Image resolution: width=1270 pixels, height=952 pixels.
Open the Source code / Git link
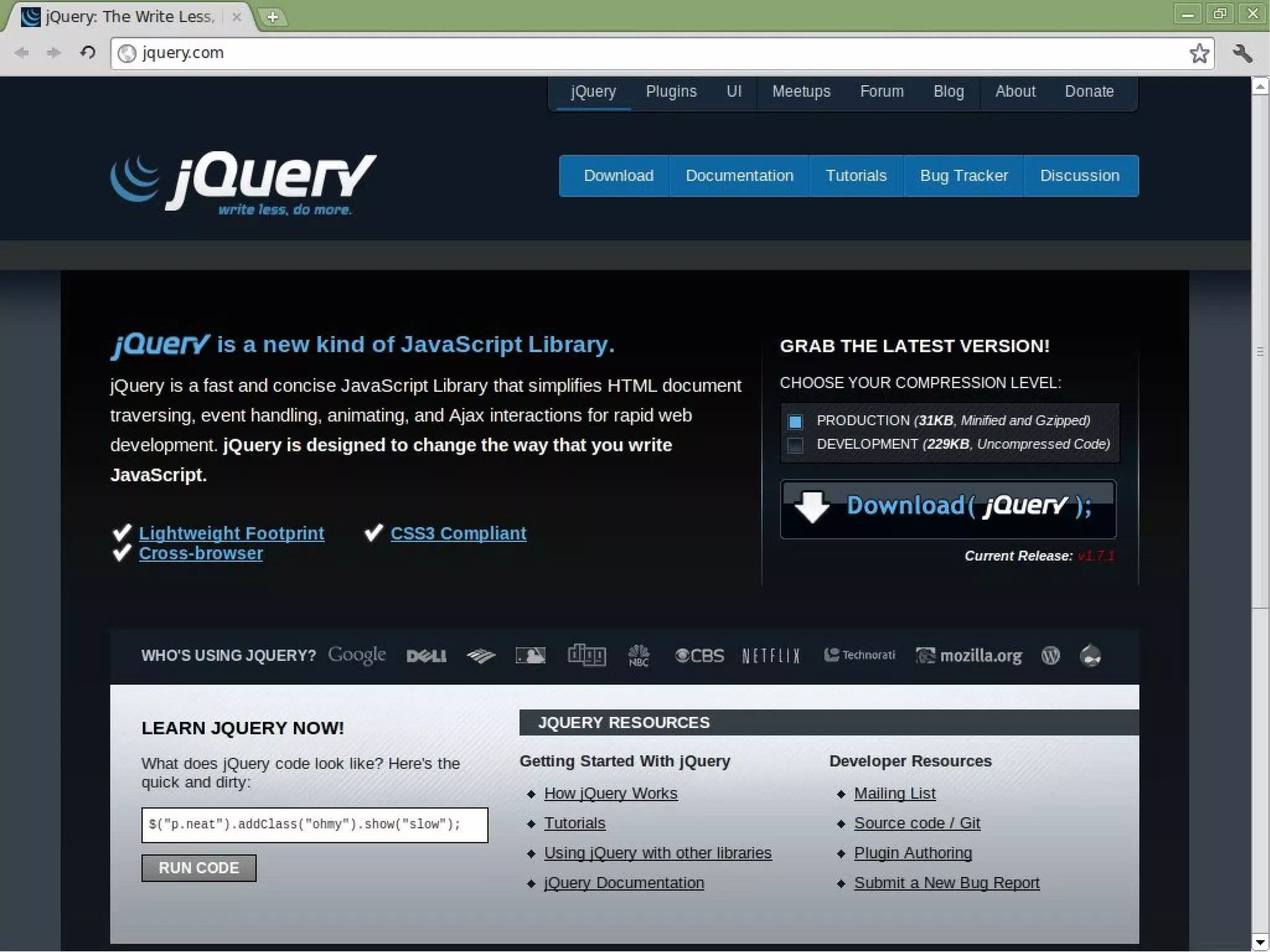click(917, 823)
